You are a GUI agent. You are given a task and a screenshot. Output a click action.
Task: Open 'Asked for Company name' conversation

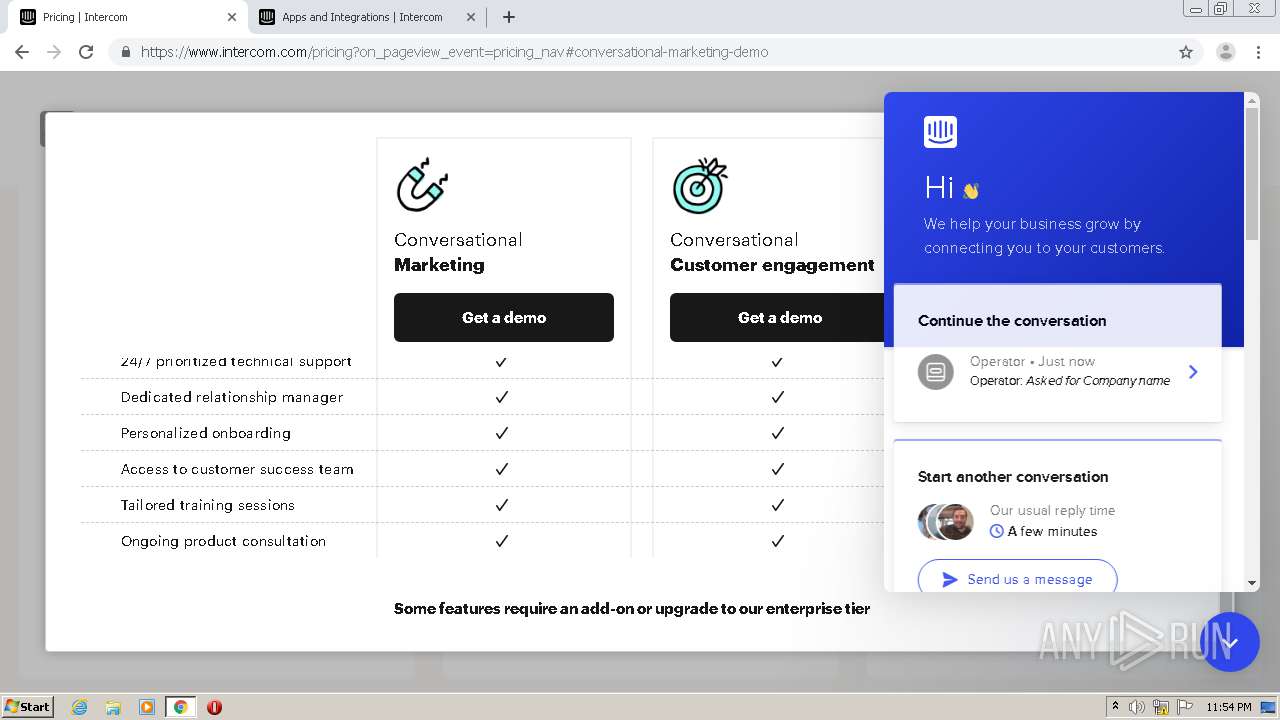[x=1058, y=371]
